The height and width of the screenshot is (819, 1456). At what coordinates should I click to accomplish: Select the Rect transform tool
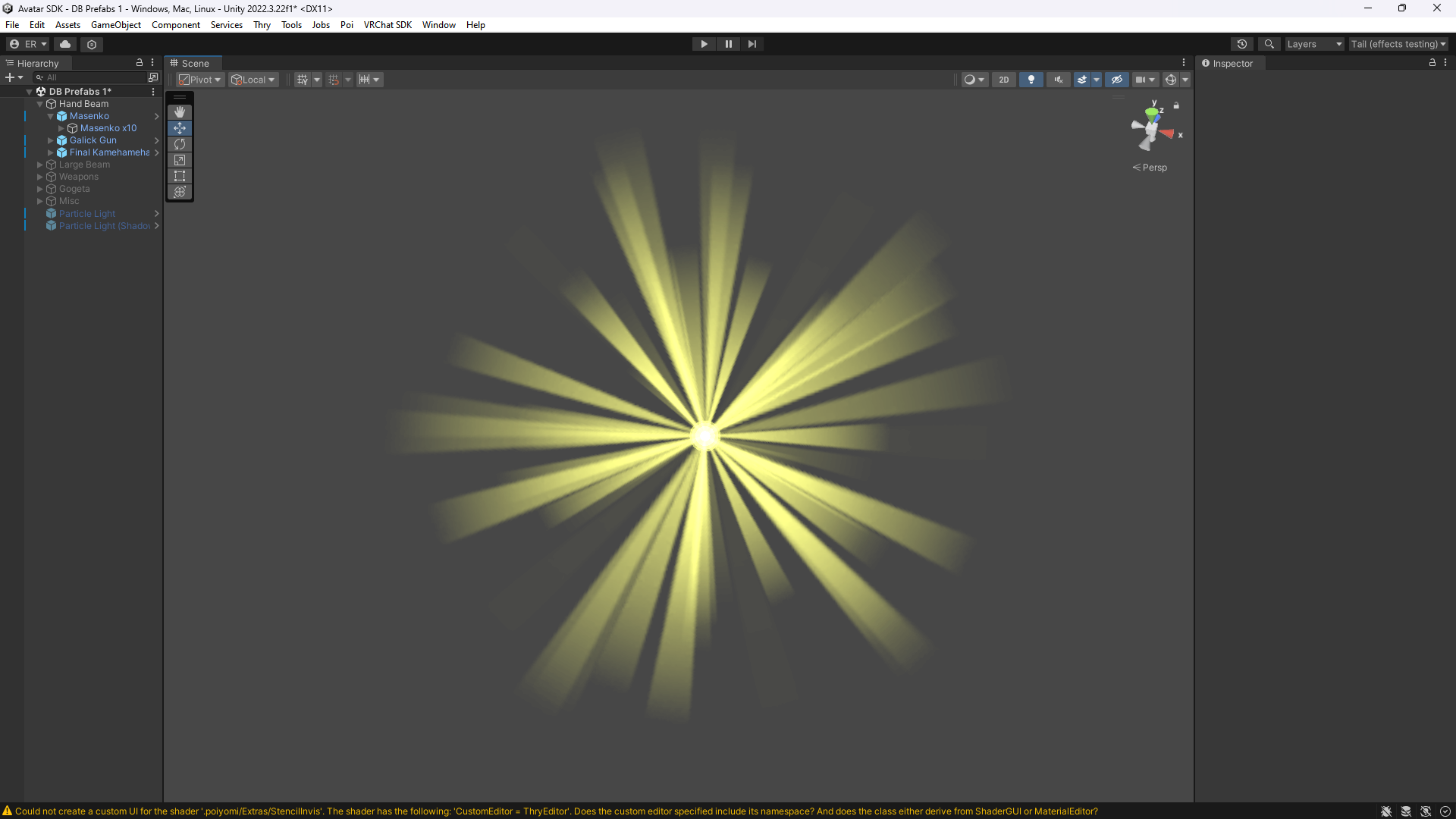[x=180, y=176]
